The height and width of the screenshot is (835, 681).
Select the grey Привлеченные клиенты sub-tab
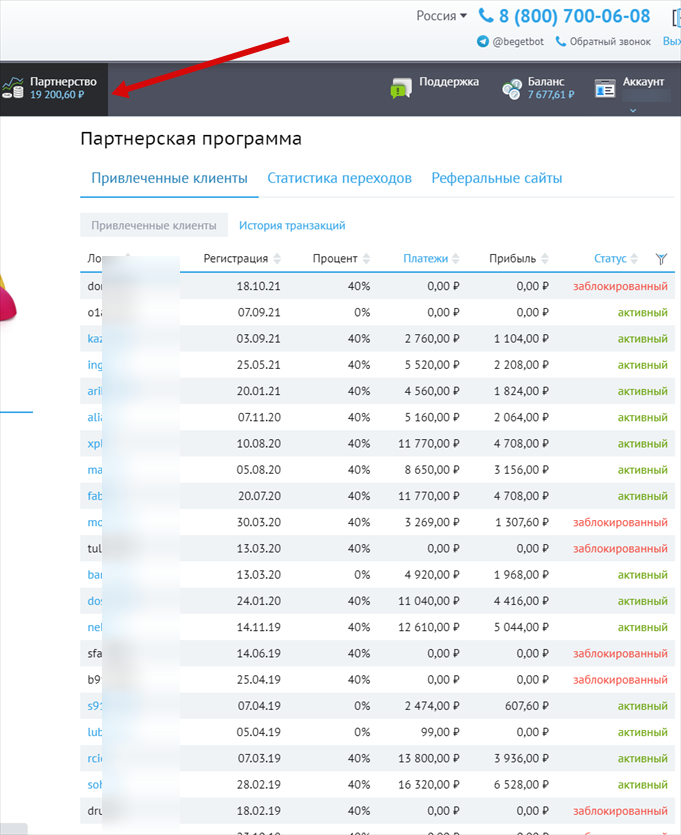pyautogui.click(x=154, y=225)
